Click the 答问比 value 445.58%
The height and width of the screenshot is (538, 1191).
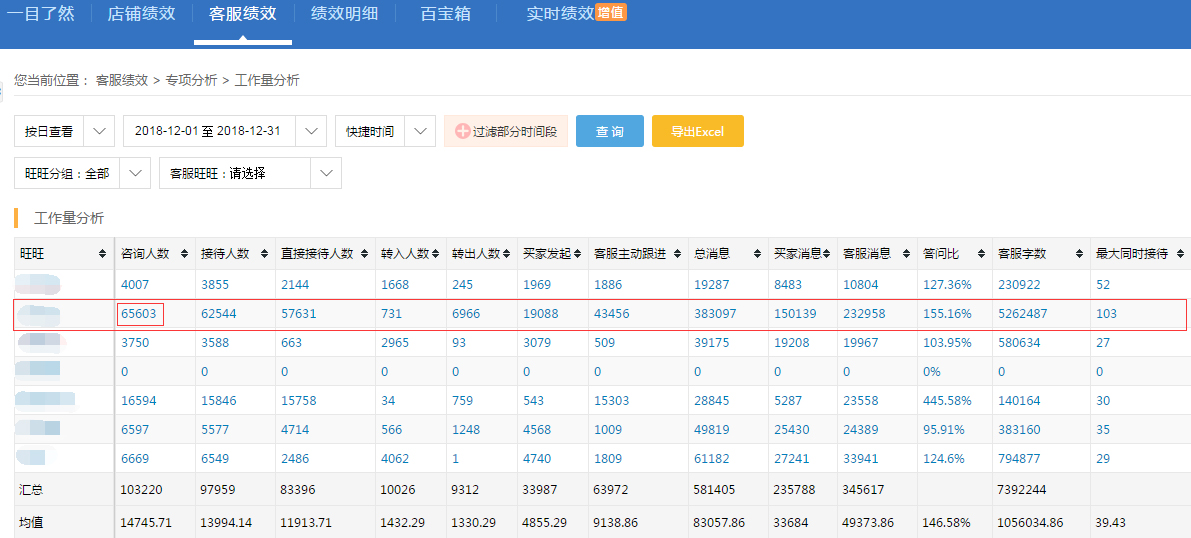coord(943,400)
